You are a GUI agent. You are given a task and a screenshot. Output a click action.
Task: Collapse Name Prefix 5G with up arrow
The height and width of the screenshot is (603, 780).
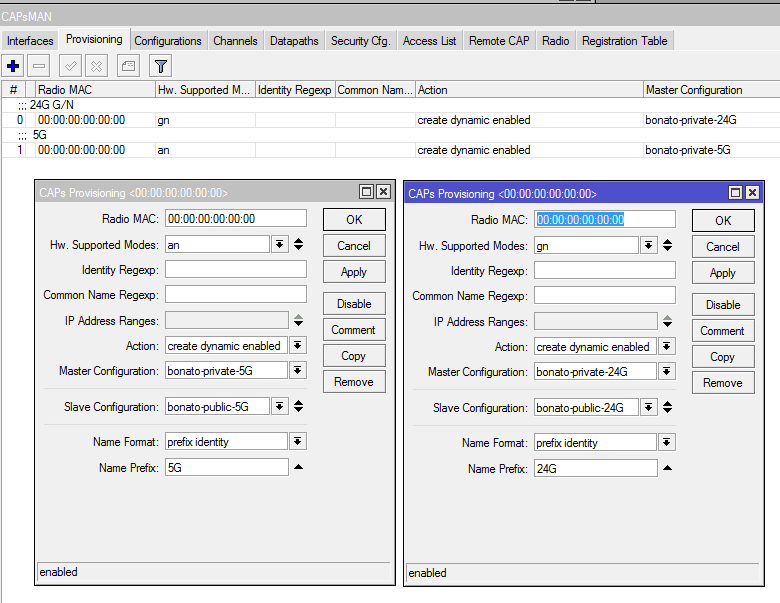pos(298,467)
